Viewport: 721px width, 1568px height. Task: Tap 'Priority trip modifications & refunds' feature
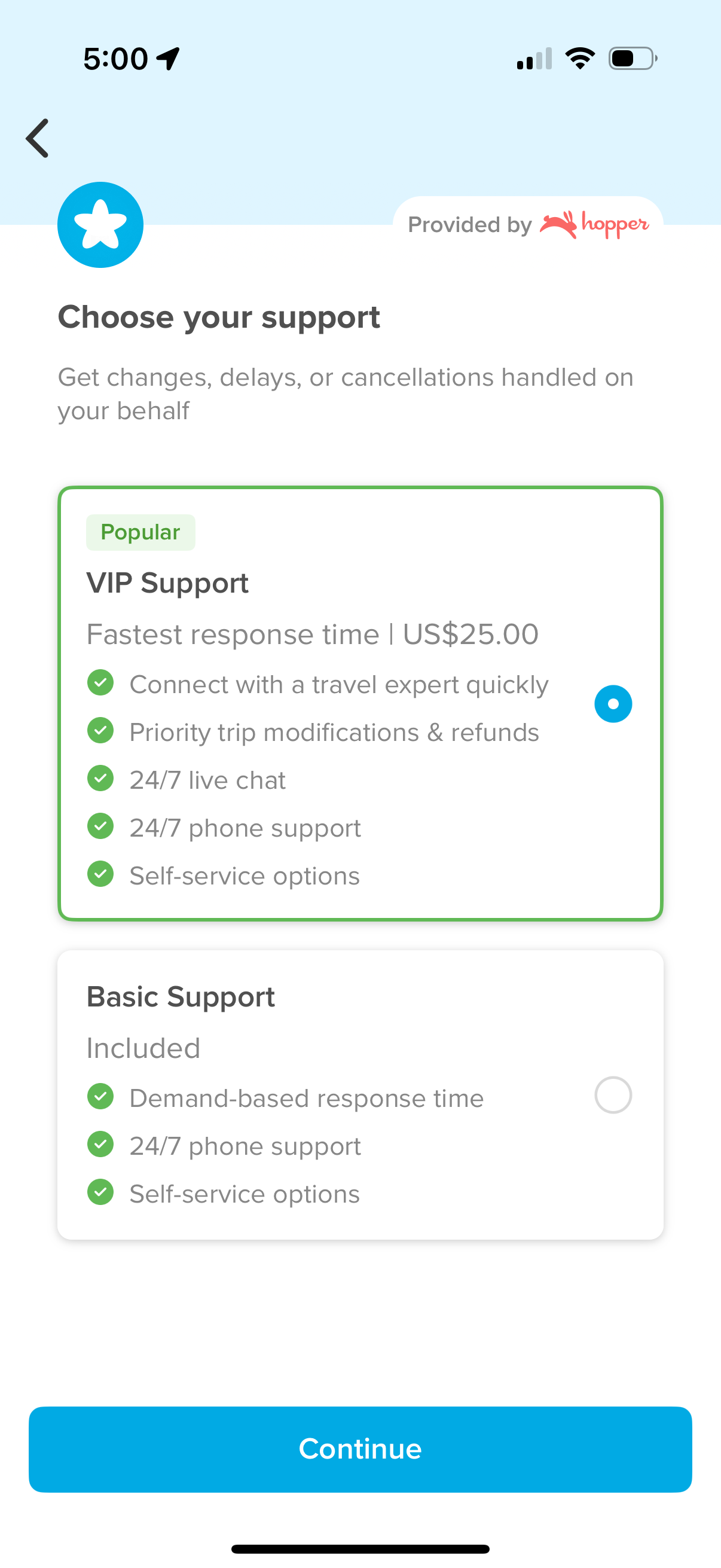pos(334,732)
